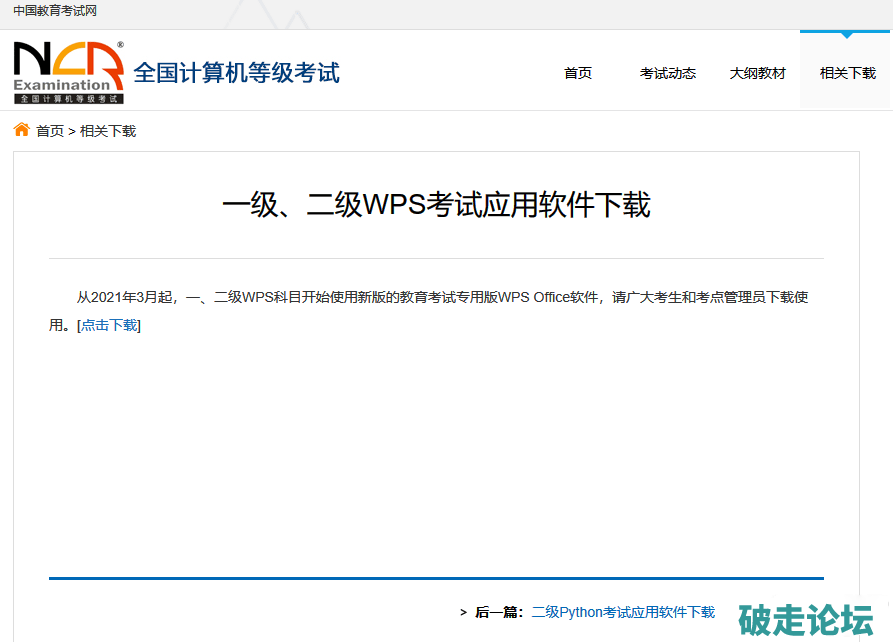Open the 首页 navigation menu item
The height and width of the screenshot is (642, 893).
pos(578,73)
